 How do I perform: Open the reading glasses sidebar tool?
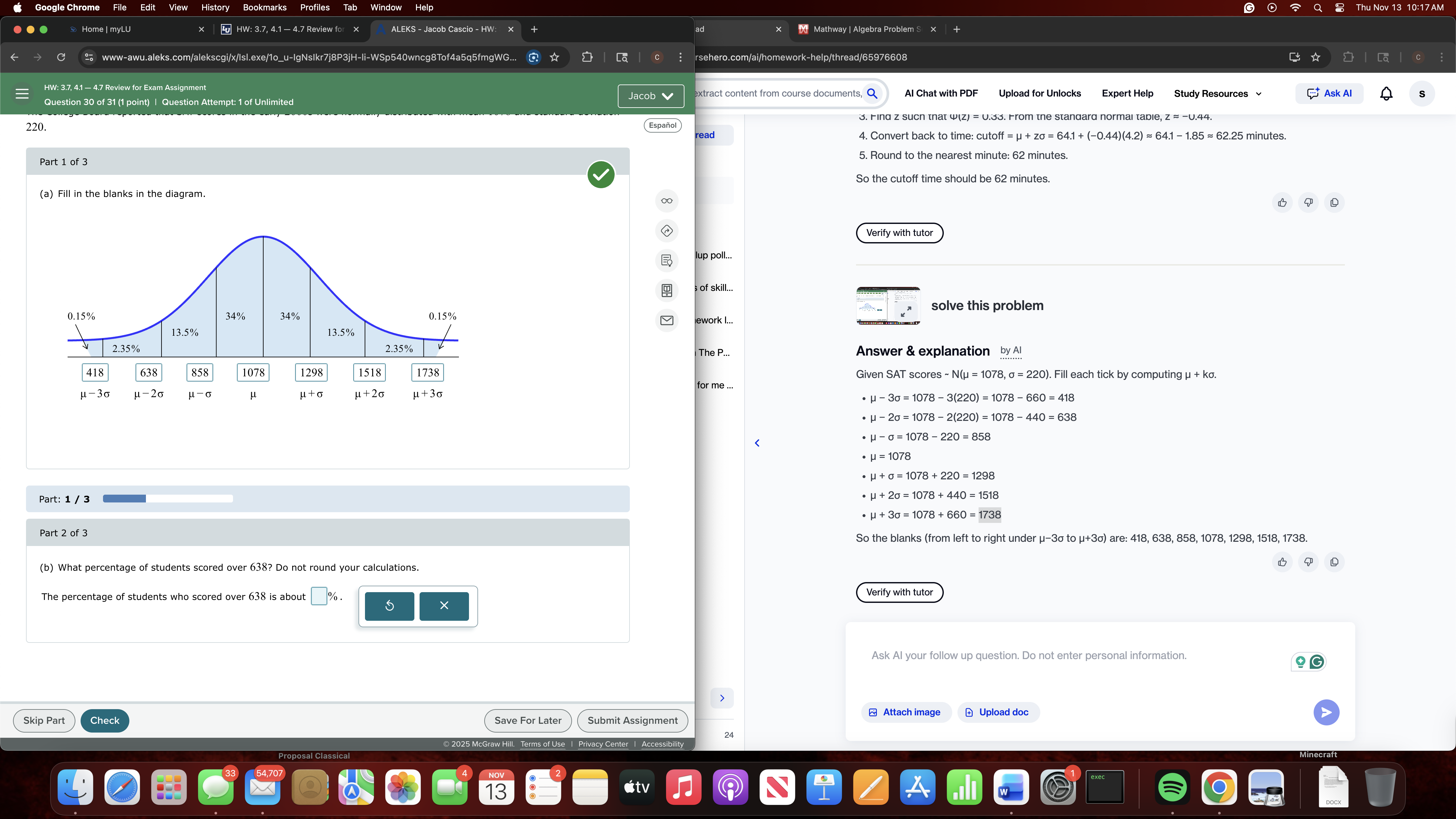(x=667, y=201)
